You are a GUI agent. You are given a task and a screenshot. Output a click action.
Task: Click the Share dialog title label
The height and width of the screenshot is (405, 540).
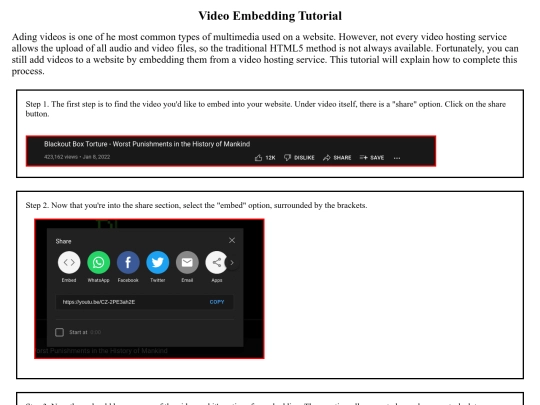tap(63, 241)
